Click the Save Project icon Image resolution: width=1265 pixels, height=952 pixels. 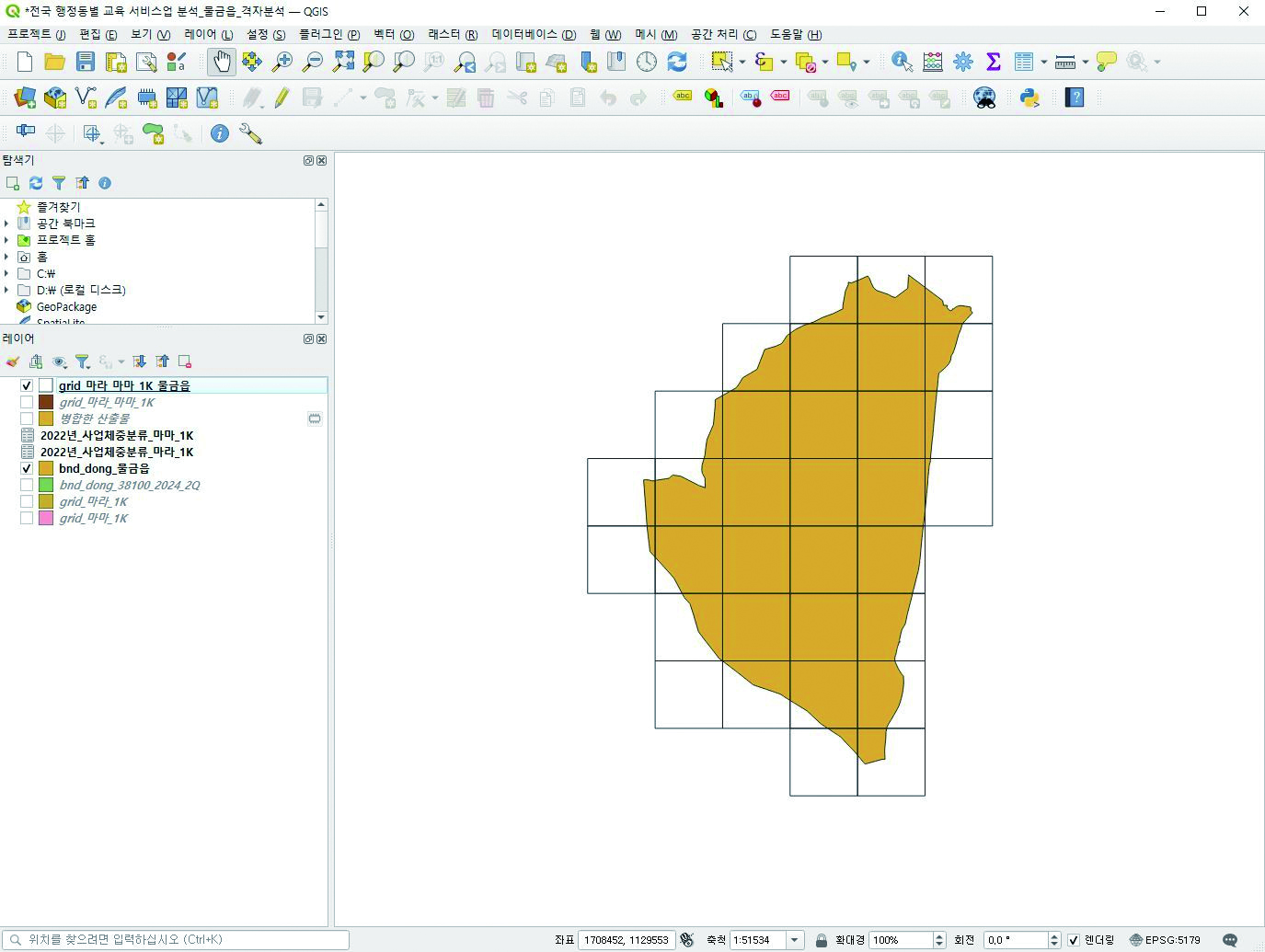(86, 62)
